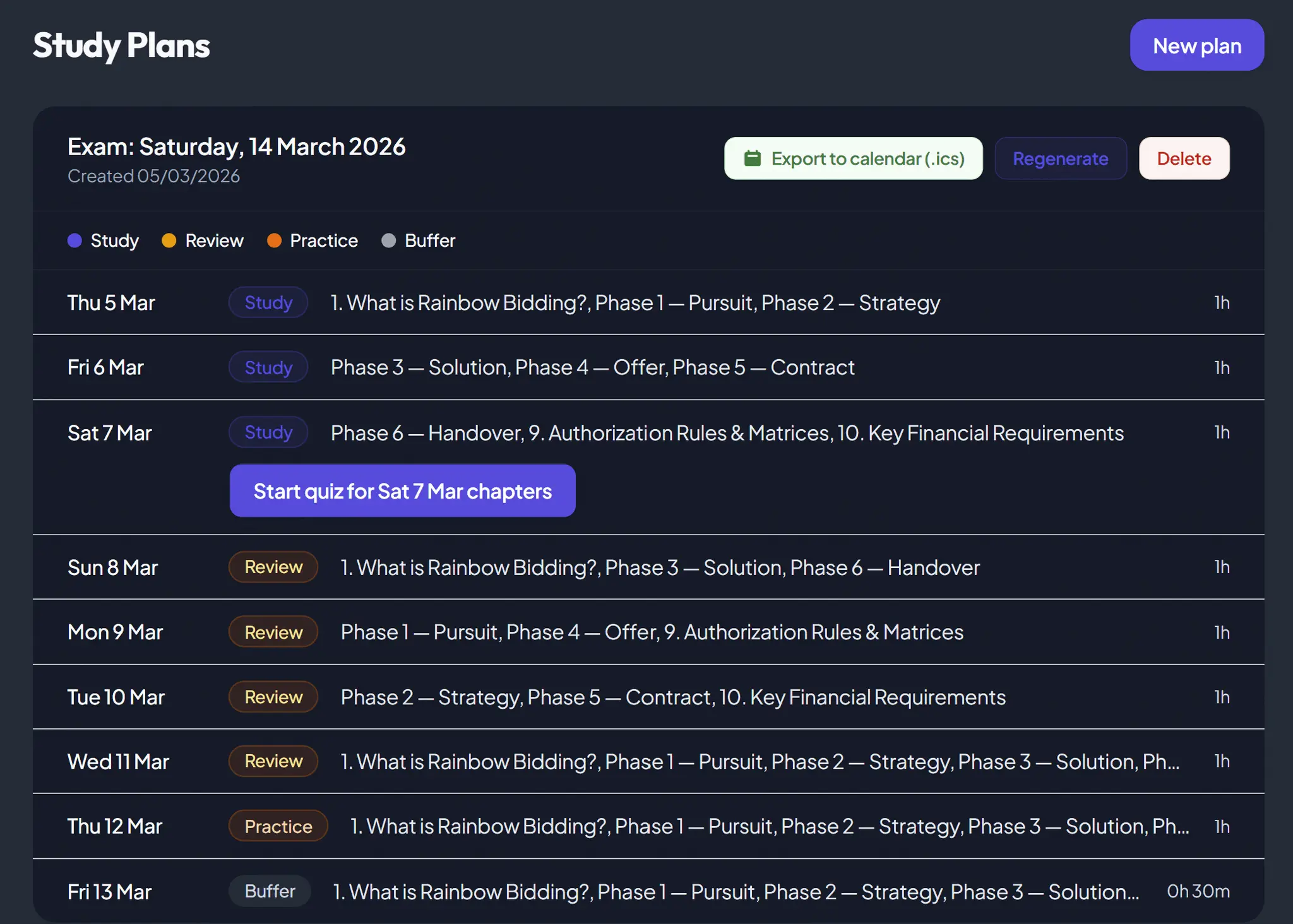Click the 'Fri 13 Mar' date

109,892
